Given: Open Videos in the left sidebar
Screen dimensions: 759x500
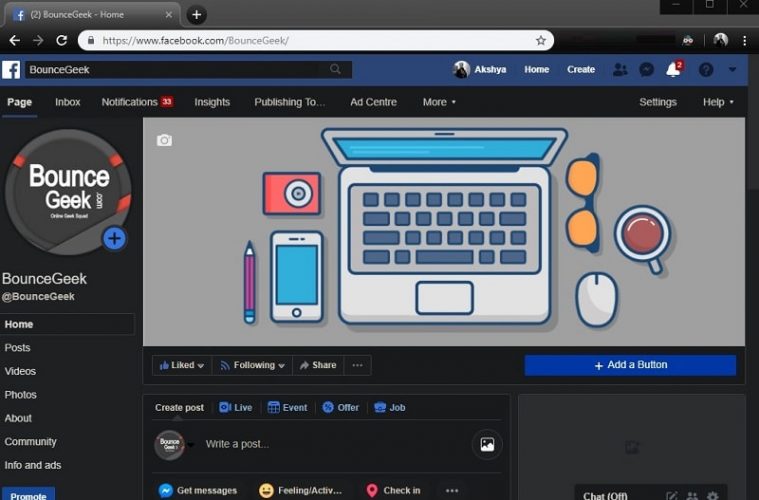Looking at the screenshot, I should tap(20, 371).
